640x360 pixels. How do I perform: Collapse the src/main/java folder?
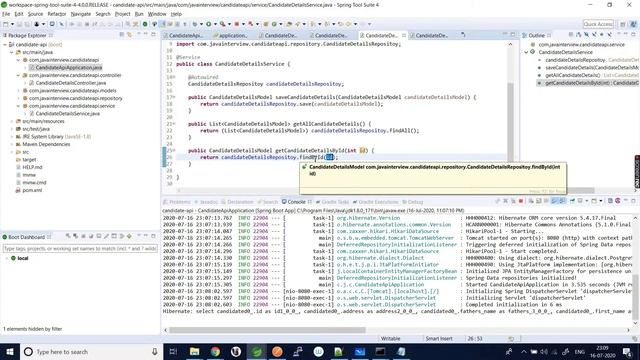(x=12, y=52)
